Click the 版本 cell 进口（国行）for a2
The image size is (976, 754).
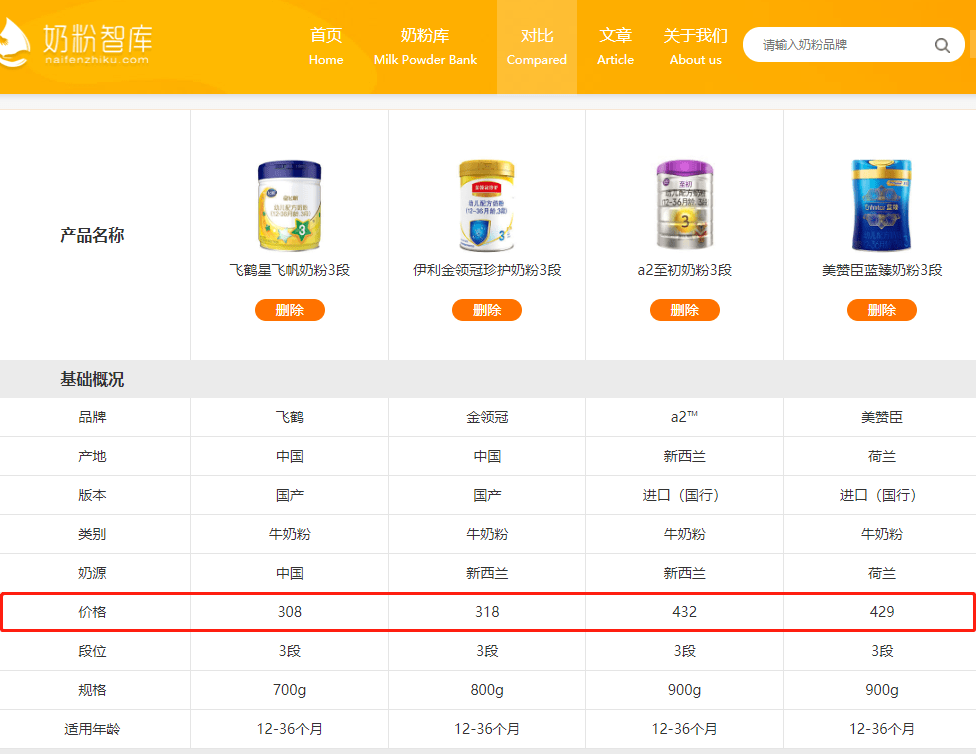[x=685, y=495]
